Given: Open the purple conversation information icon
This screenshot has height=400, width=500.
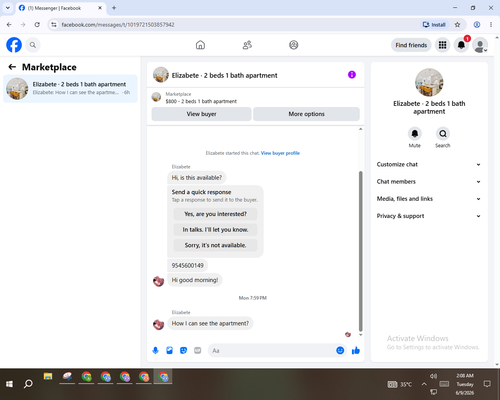Looking at the screenshot, I should (x=352, y=75).
